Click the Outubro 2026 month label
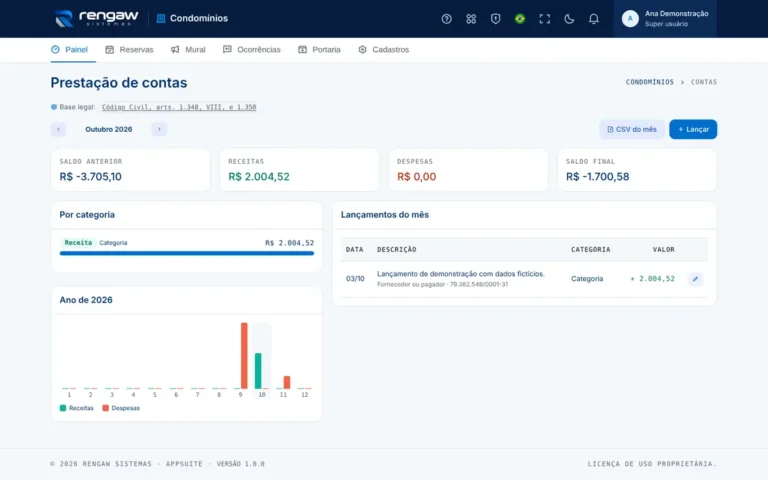Viewport: 768px width, 480px height. point(109,129)
